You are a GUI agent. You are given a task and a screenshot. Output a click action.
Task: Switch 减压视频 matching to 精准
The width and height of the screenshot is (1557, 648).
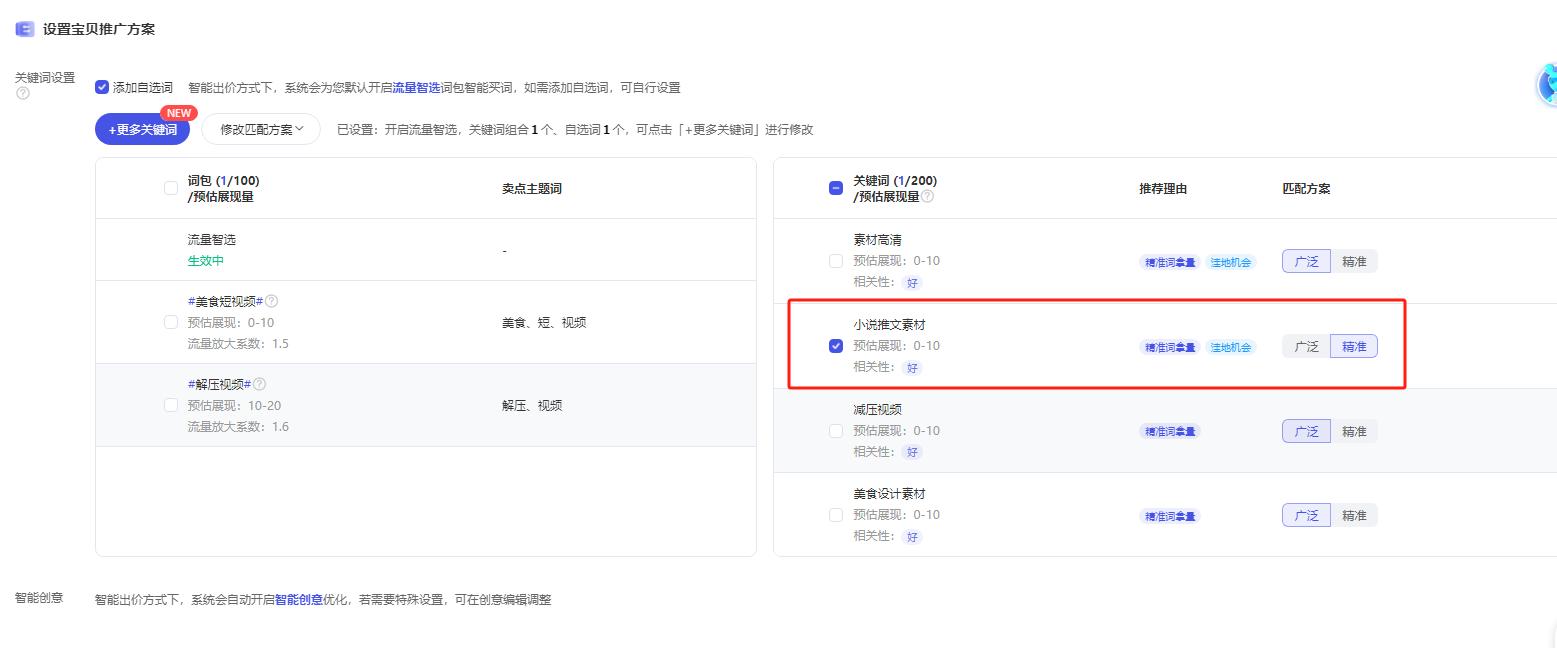(x=1354, y=430)
